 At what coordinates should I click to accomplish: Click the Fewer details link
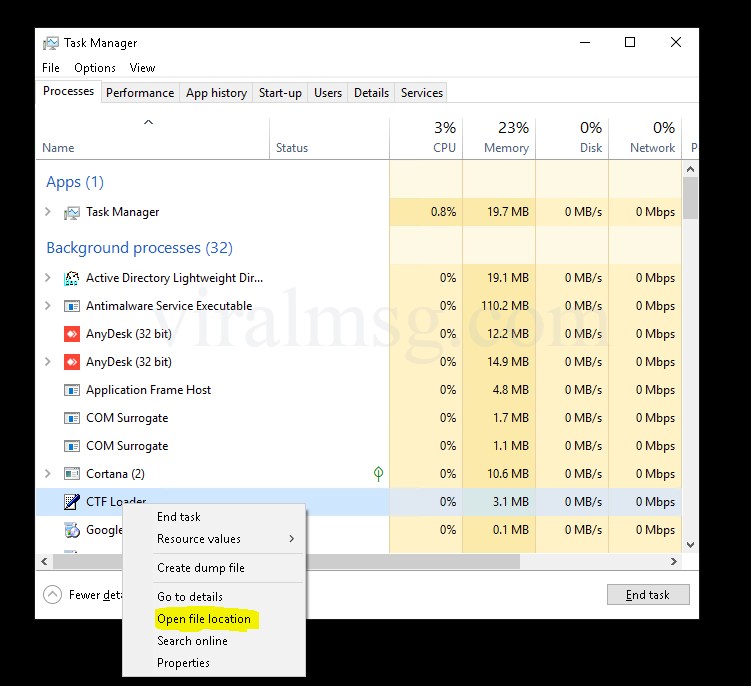(x=95, y=595)
